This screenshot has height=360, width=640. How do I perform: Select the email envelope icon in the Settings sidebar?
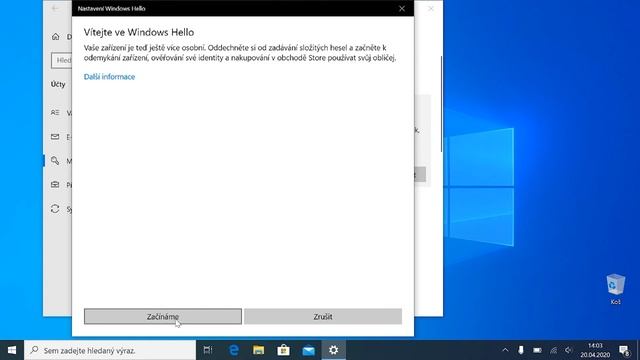coord(55,137)
